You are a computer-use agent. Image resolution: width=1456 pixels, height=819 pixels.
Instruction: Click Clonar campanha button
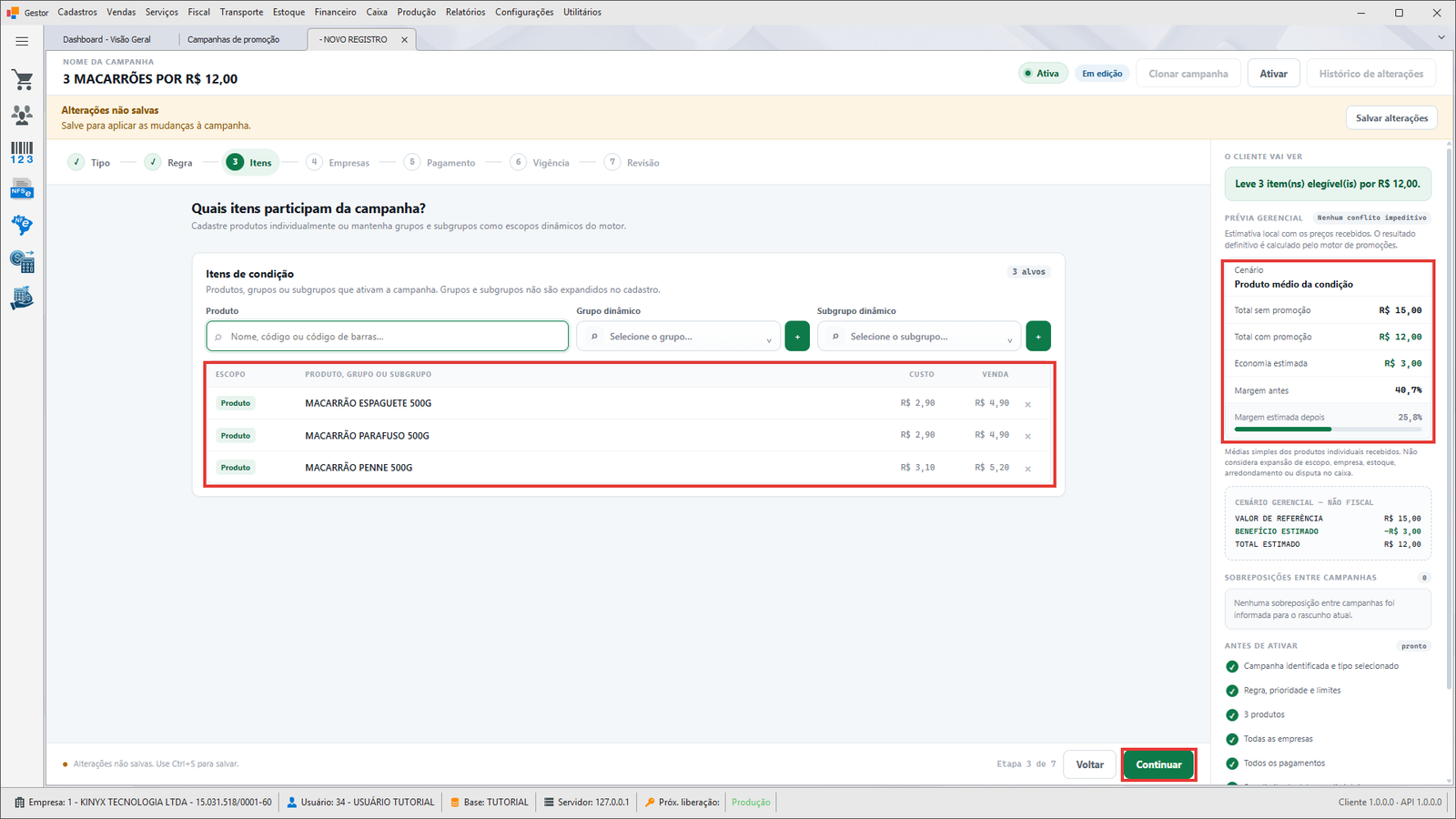coord(1188,74)
